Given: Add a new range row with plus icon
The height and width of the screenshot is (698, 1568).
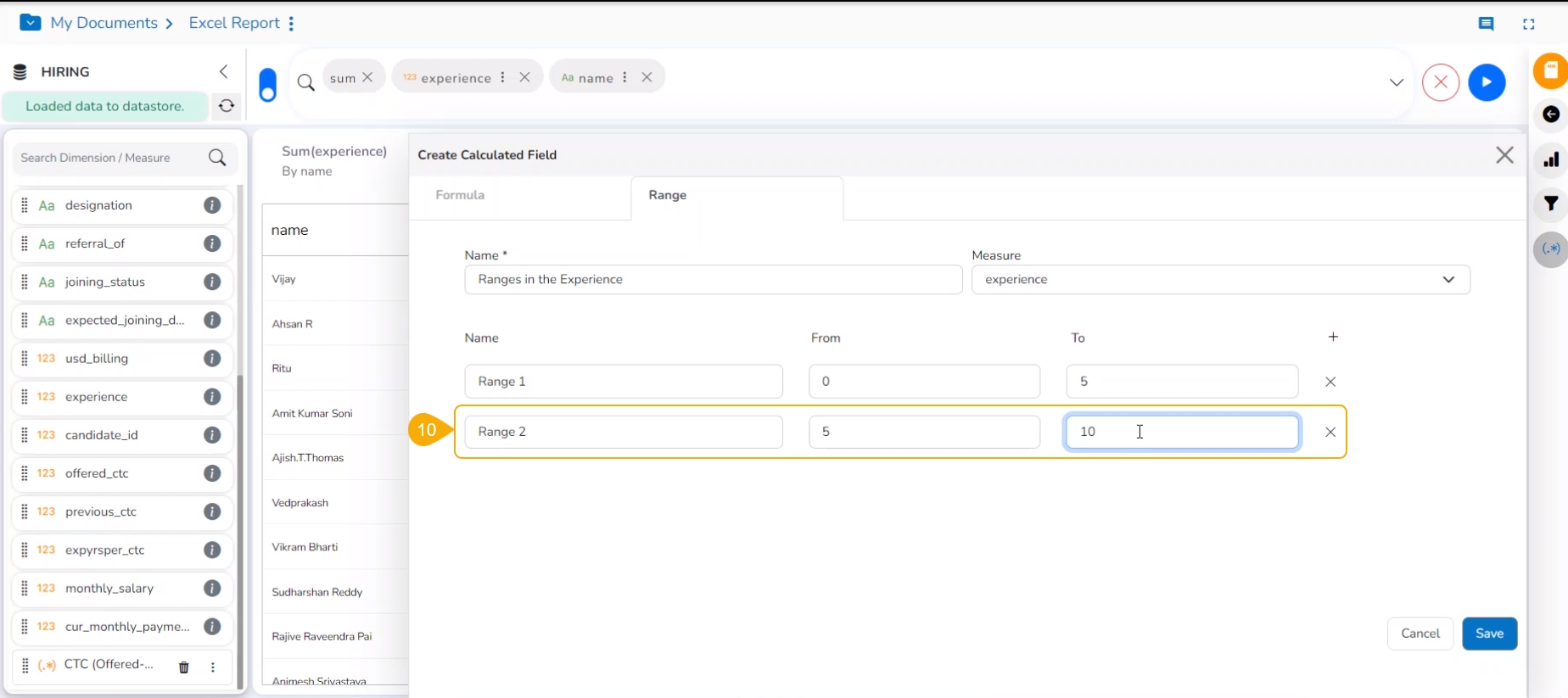Looking at the screenshot, I should [x=1333, y=337].
